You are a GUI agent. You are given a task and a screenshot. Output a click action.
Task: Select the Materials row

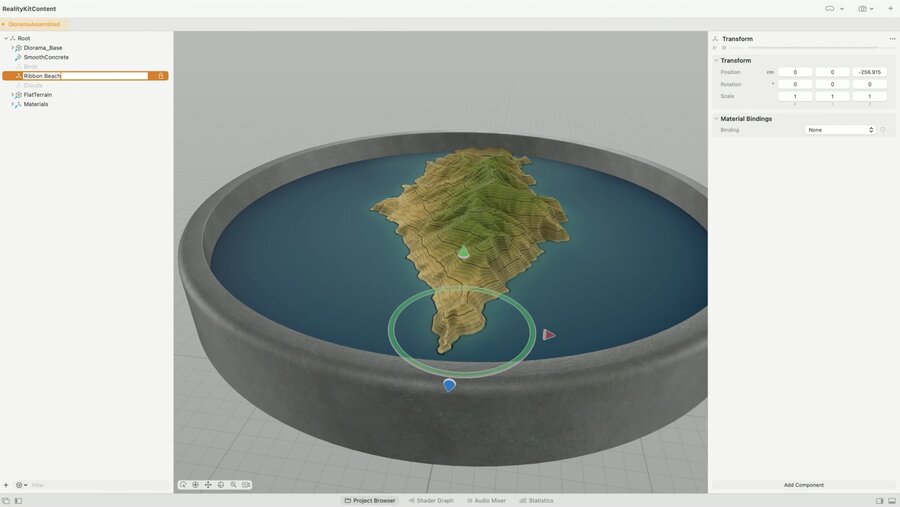[86, 104]
